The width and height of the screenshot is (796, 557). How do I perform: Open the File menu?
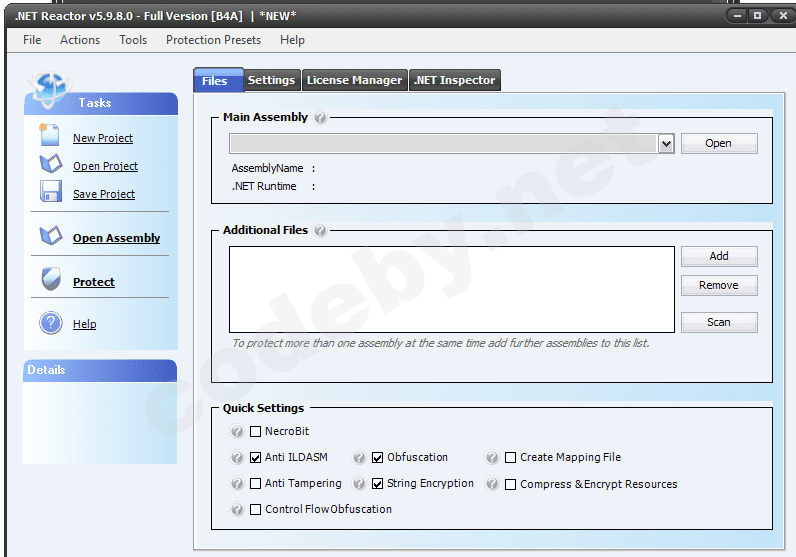pyautogui.click(x=32, y=40)
